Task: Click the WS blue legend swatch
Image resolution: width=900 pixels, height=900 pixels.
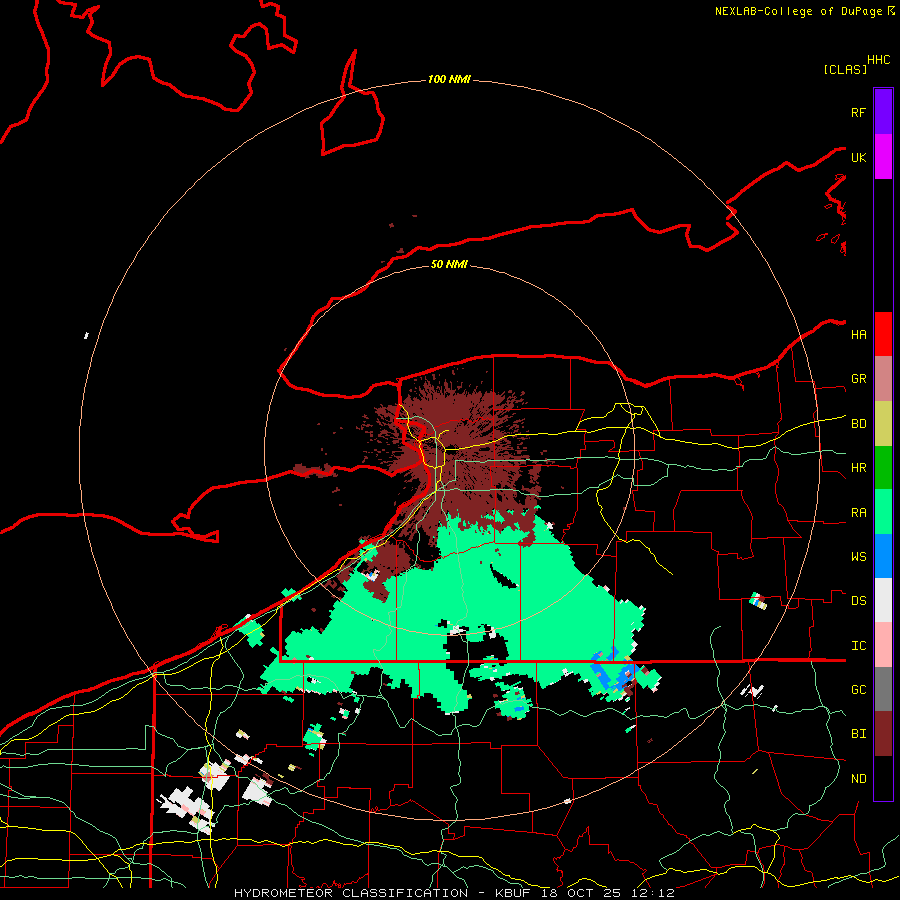Action: point(883,556)
